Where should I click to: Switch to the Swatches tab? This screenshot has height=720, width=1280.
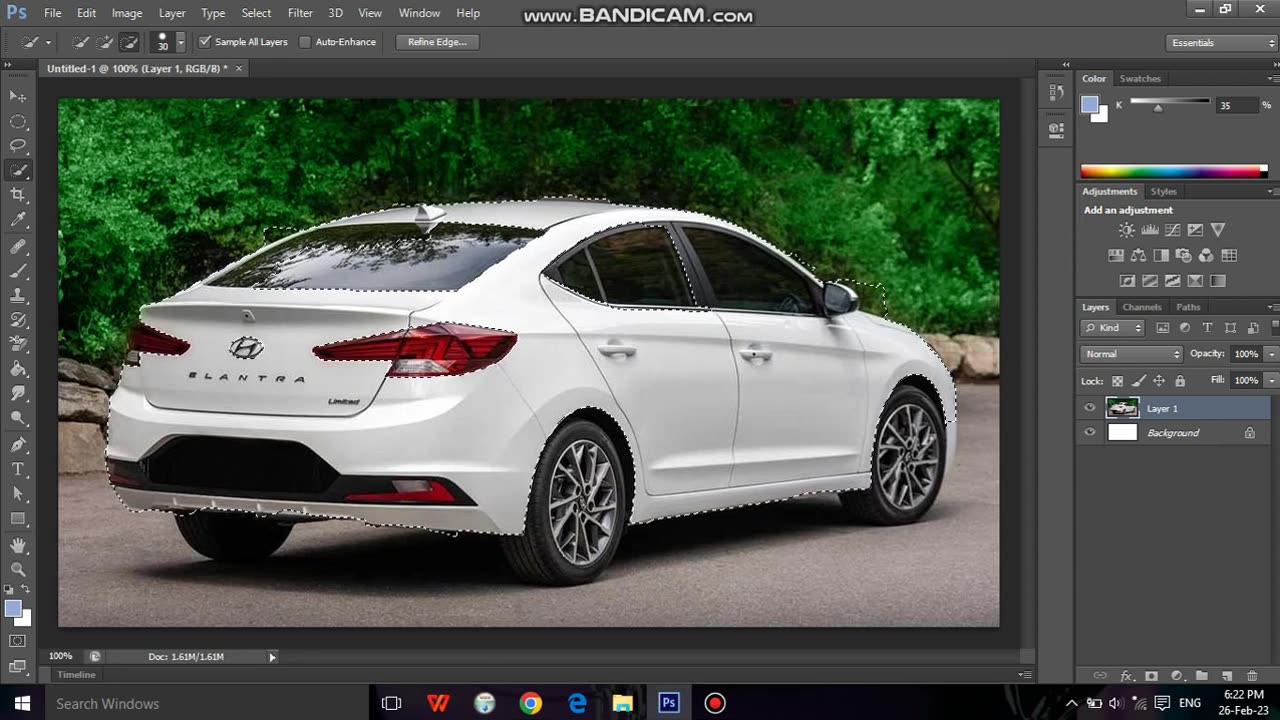(x=1140, y=79)
